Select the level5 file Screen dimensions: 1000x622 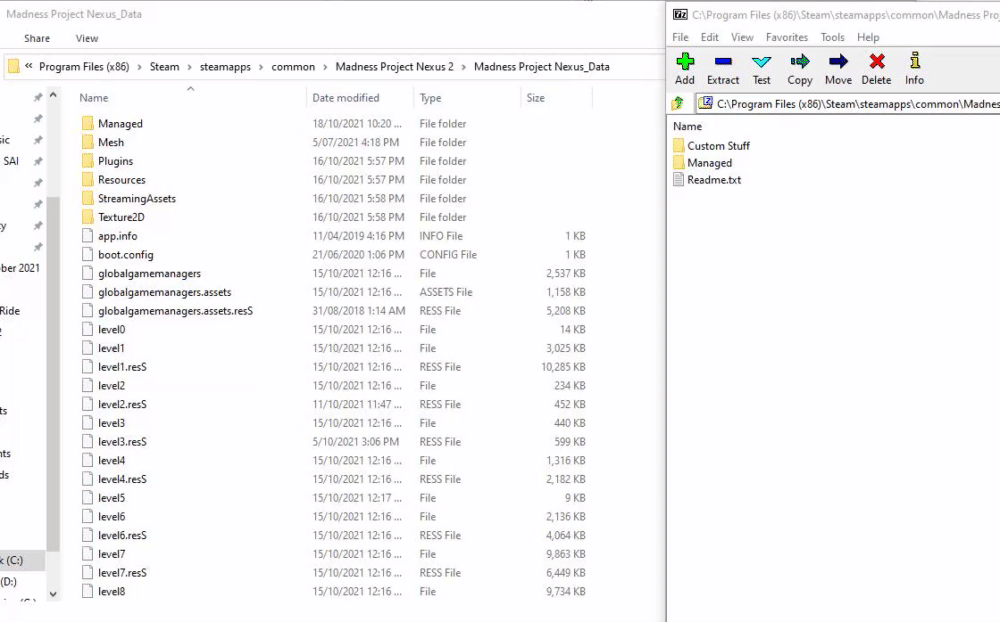coord(103,498)
